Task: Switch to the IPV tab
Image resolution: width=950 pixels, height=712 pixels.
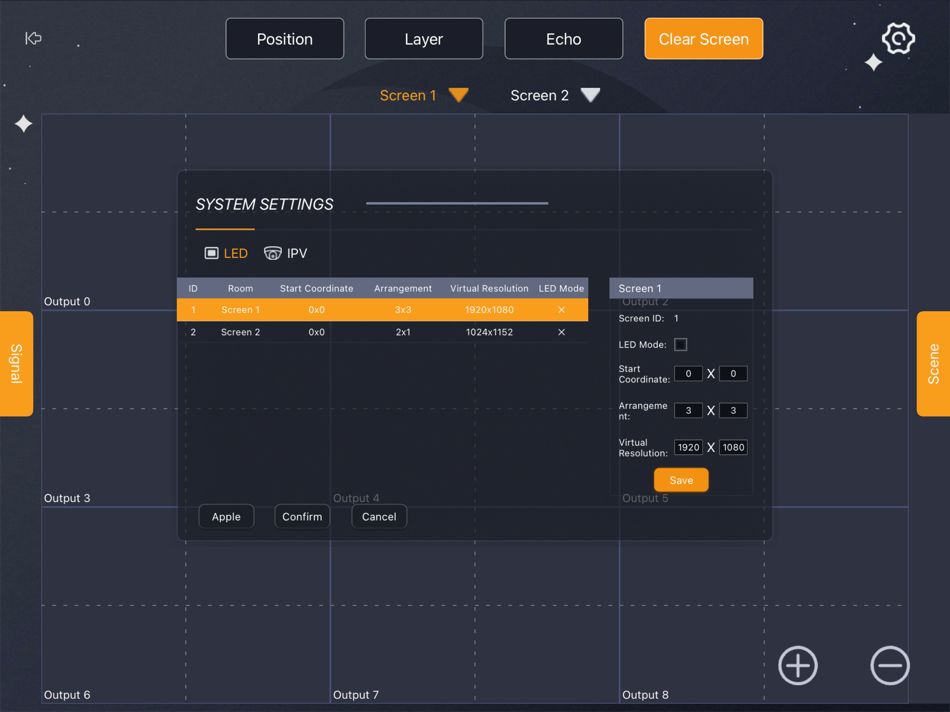Action: [286, 253]
